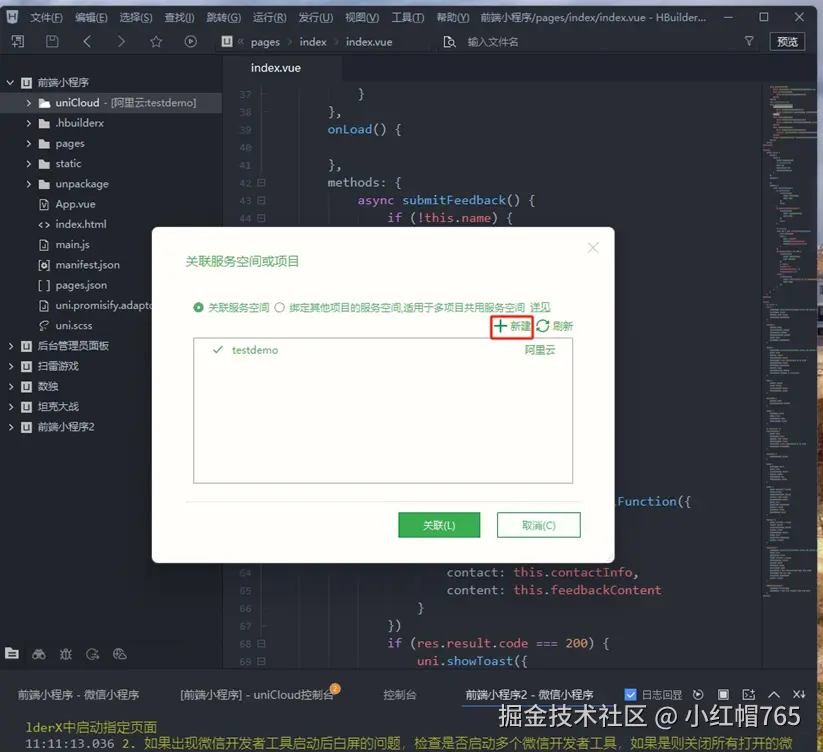Click the 输入文件名 search field

tap(598, 41)
